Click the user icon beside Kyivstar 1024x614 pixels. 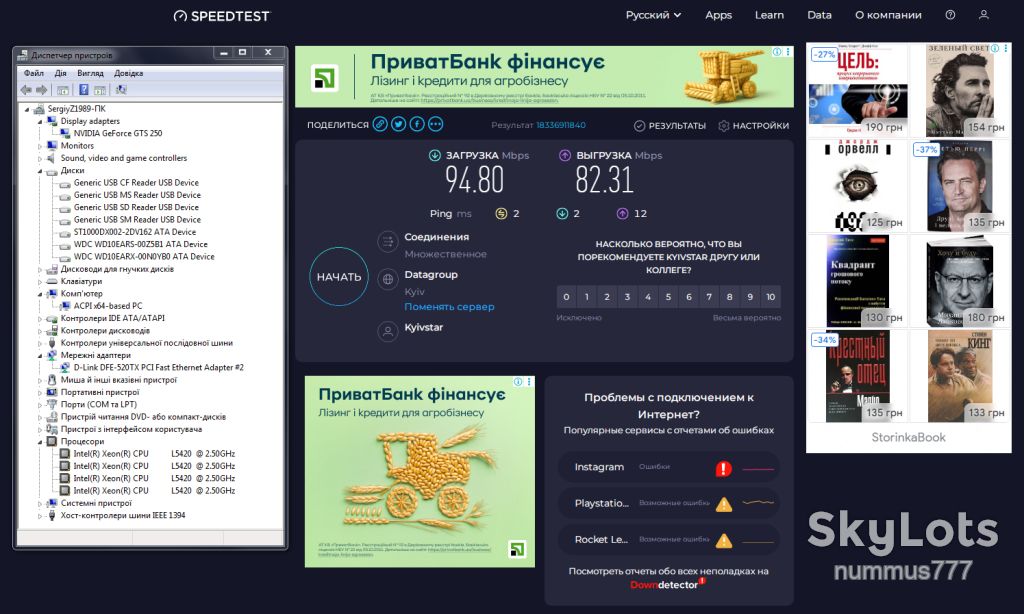(x=388, y=331)
